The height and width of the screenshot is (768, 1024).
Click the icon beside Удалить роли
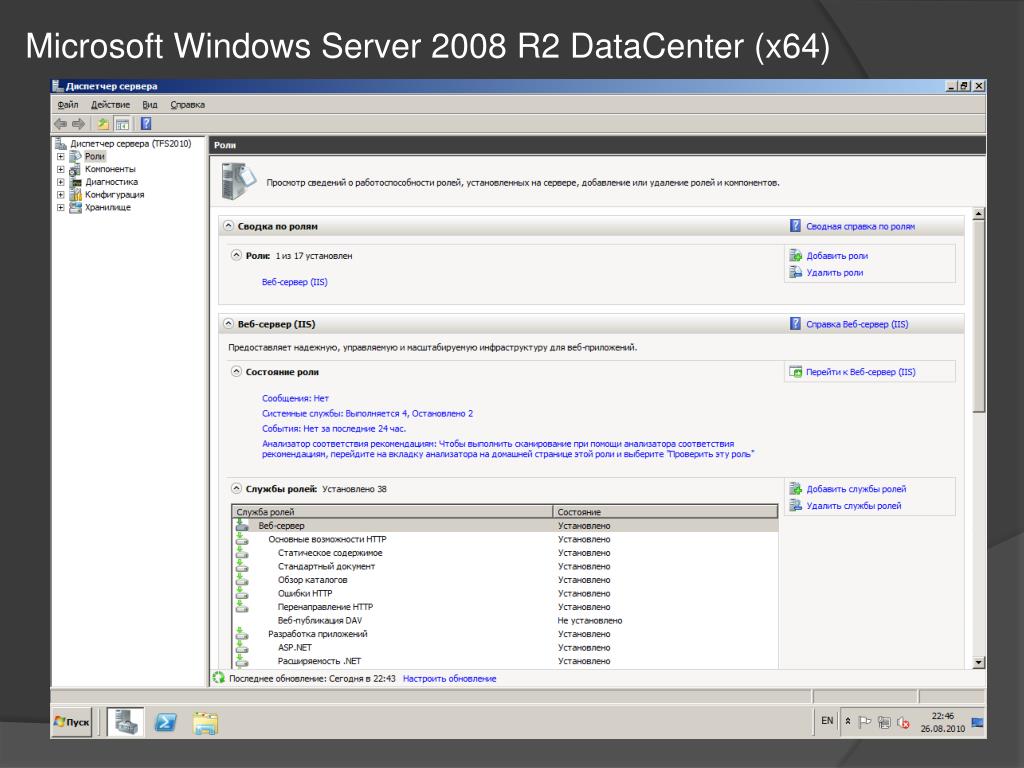(x=795, y=272)
